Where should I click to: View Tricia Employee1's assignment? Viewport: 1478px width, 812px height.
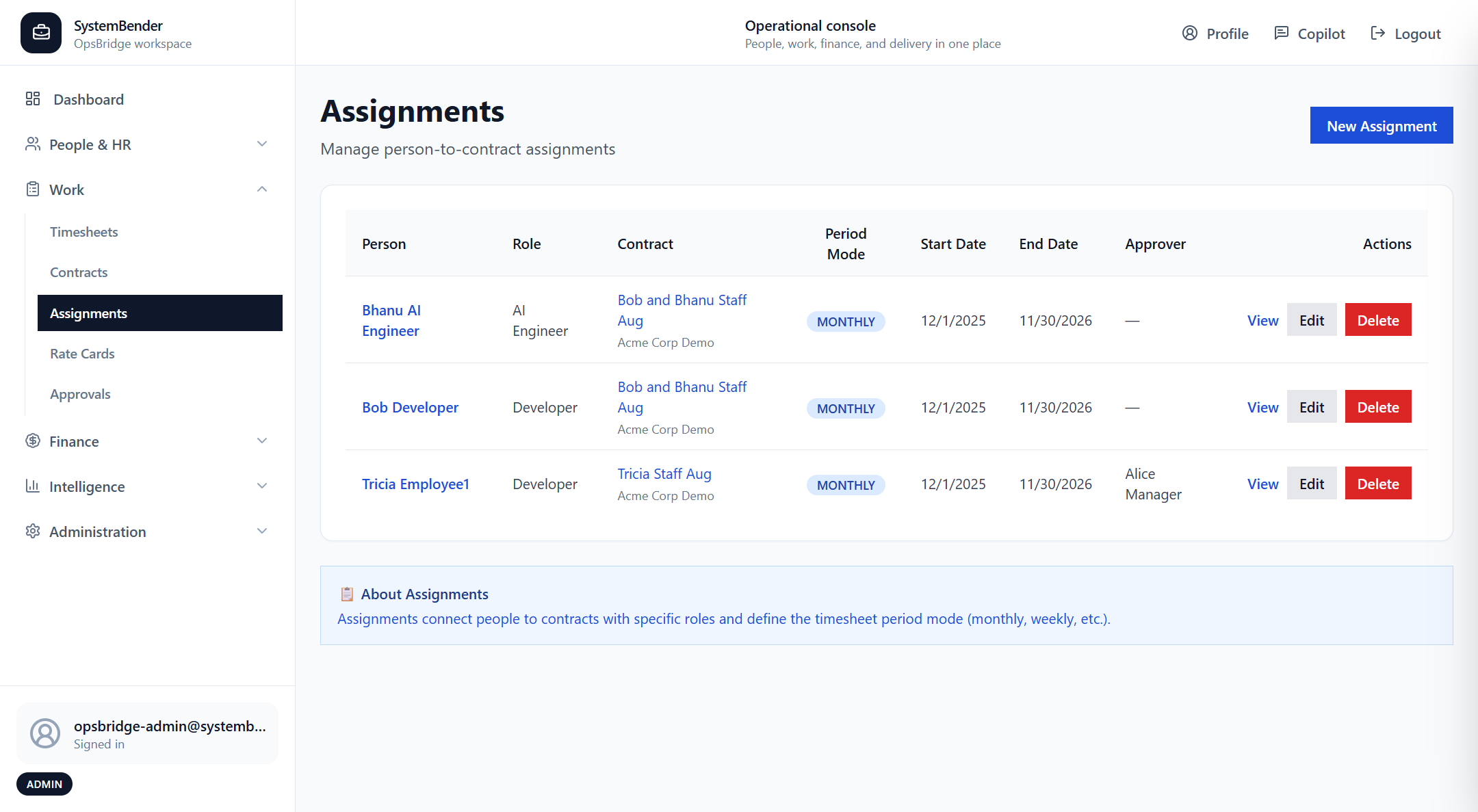[1262, 484]
